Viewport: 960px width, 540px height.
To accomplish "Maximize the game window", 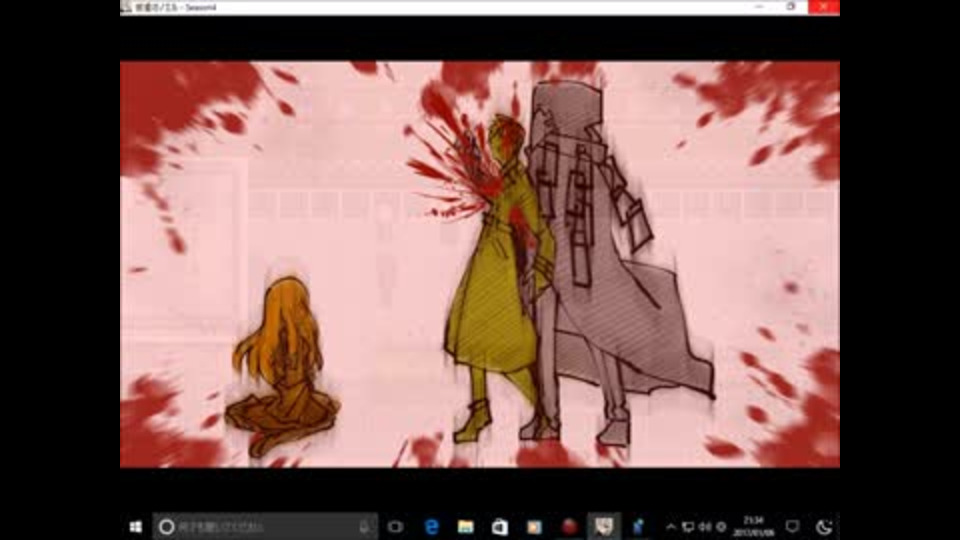I will tap(791, 7).
